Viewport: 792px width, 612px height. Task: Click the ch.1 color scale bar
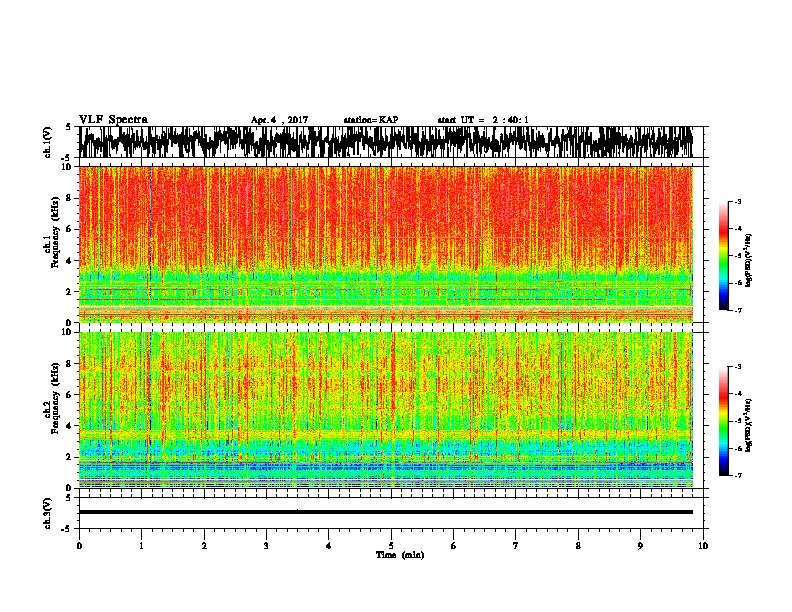(x=723, y=256)
